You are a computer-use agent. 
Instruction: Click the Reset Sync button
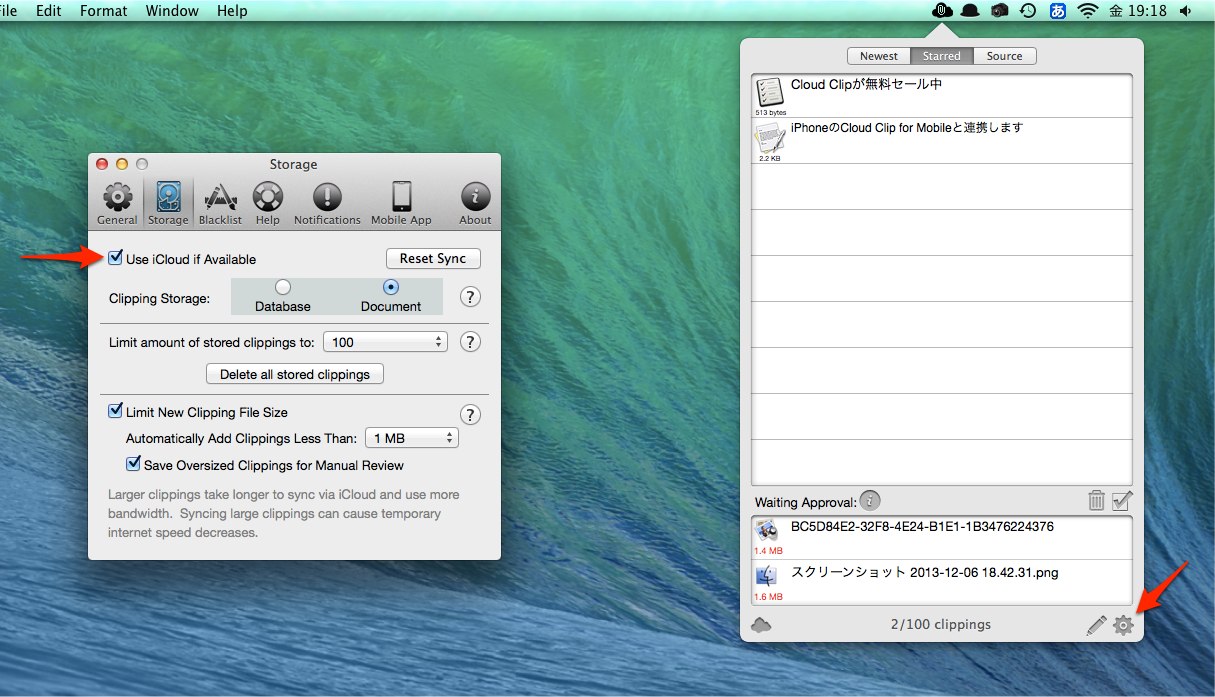(x=433, y=258)
